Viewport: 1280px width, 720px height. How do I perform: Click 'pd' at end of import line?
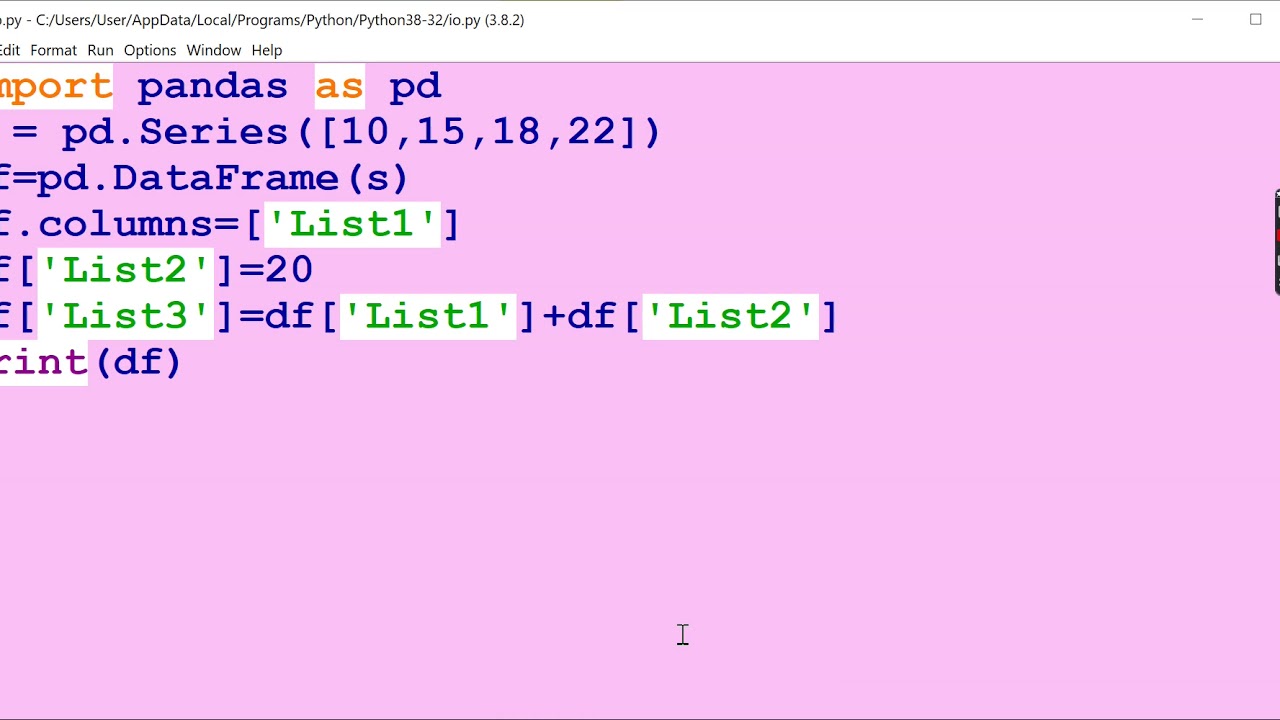tap(415, 86)
